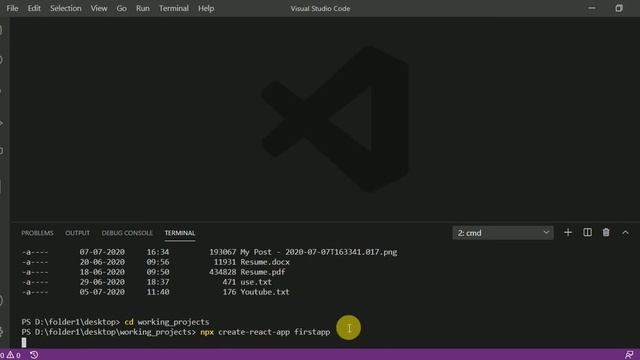Screen dimensions: 640x360
Task: Kill terminal with trash icon
Action: coord(606,232)
